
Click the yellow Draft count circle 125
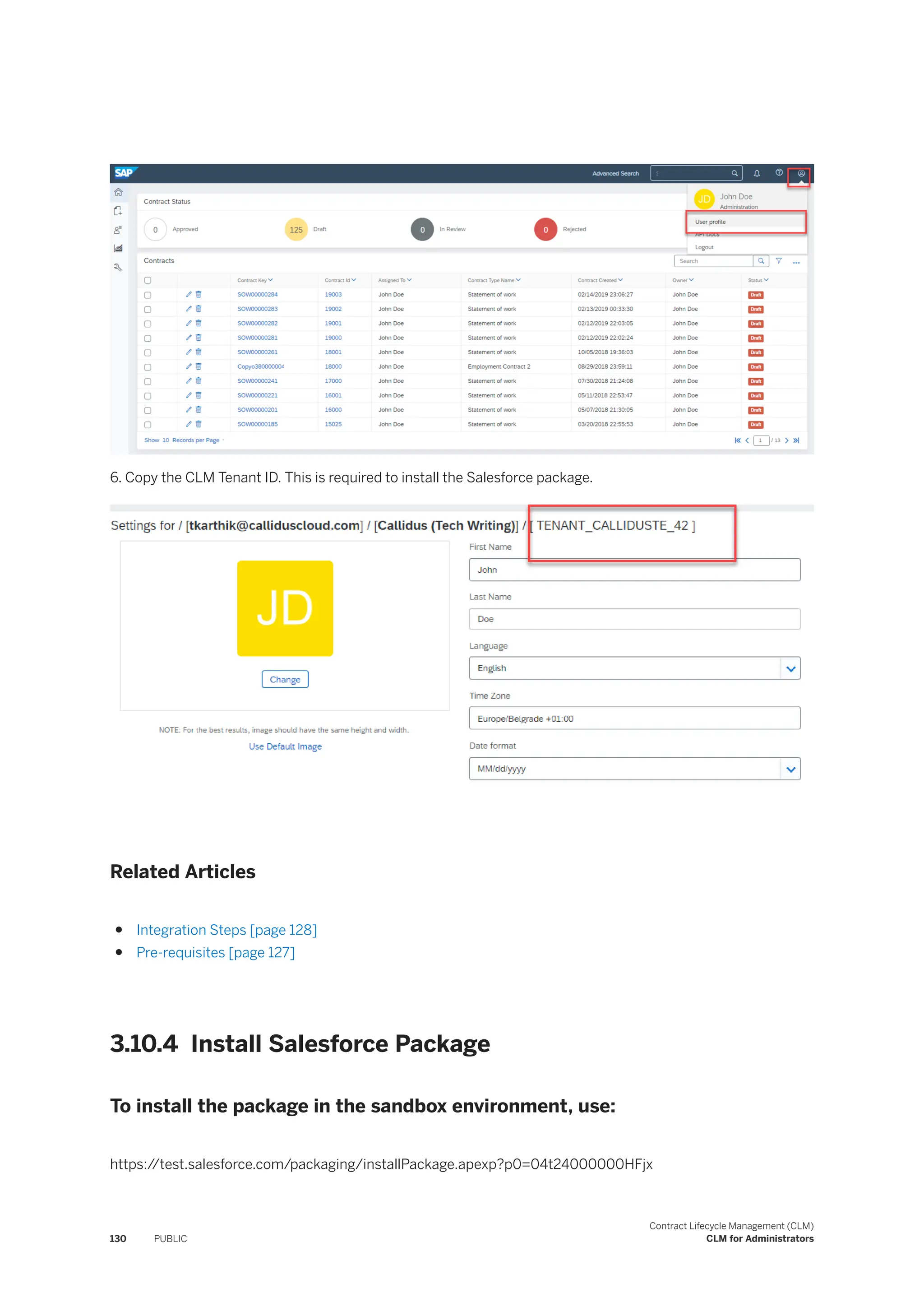(x=296, y=229)
